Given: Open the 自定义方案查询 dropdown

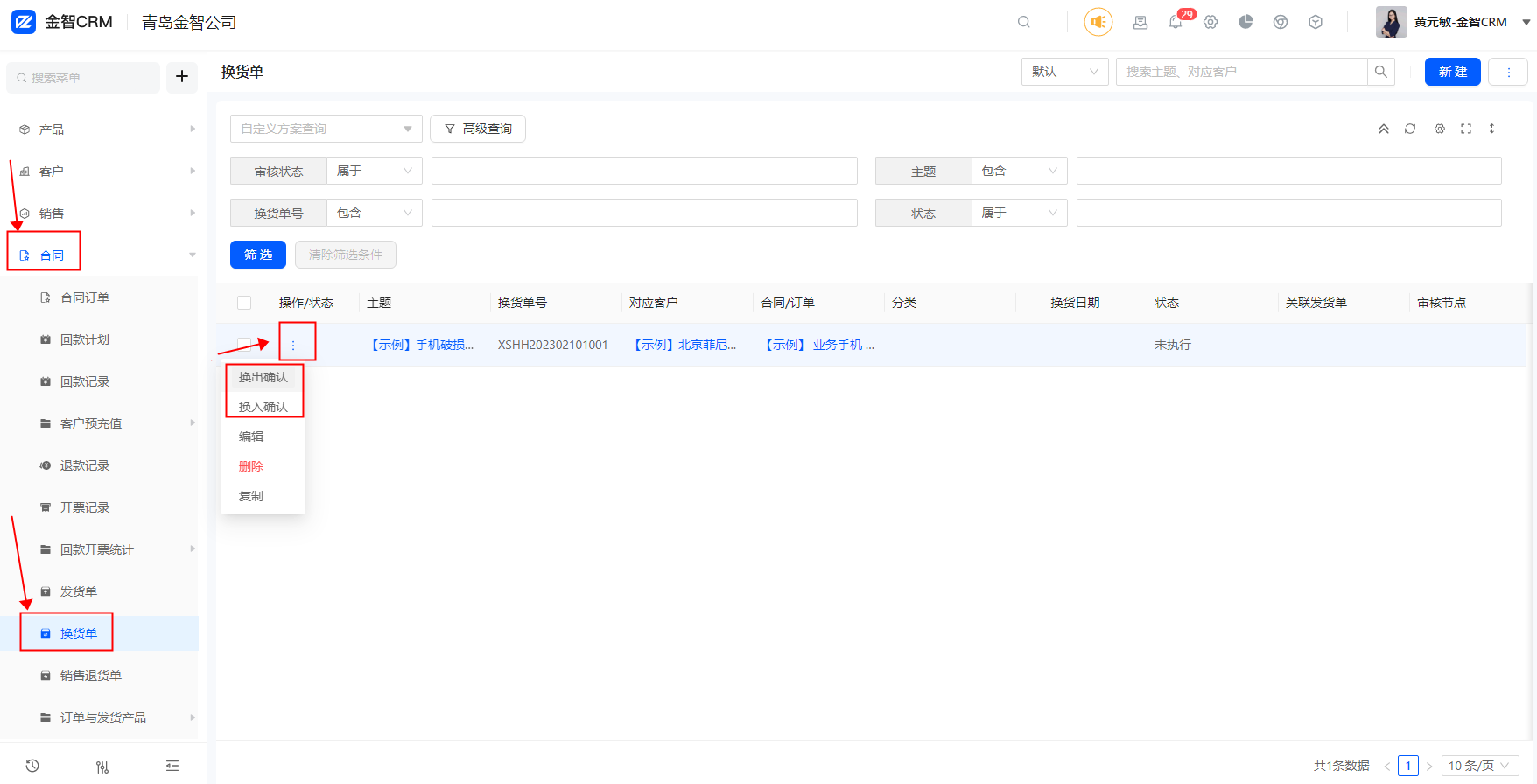Looking at the screenshot, I should click(326, 129).
